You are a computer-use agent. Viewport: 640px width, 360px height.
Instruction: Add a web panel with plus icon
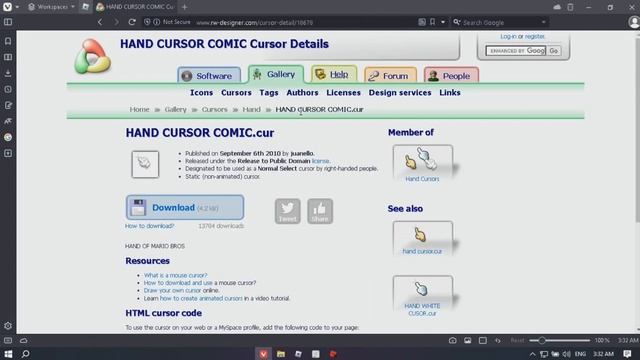tap(8, 153)
